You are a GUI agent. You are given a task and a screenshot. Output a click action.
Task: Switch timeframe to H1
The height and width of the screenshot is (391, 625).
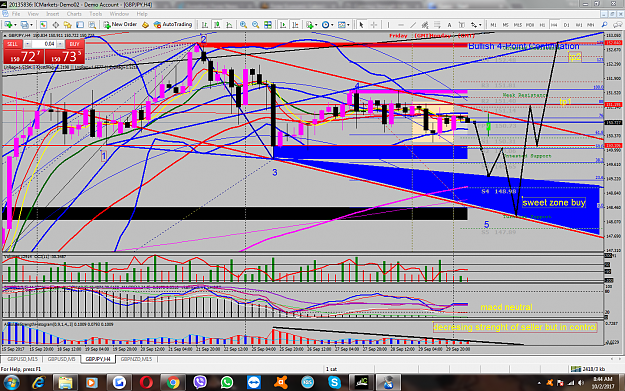coord(542,25)
